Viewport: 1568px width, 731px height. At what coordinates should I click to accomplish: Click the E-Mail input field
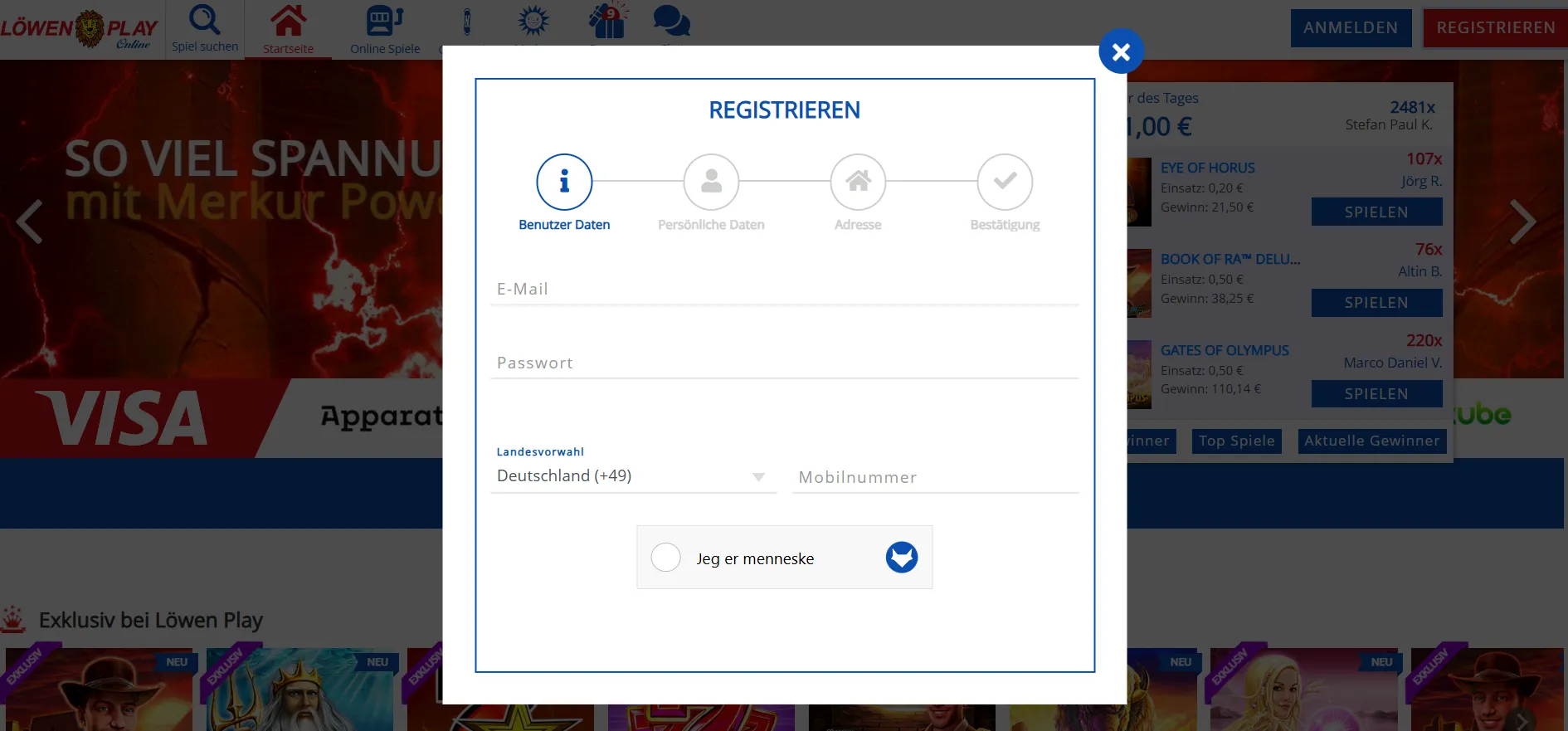coord(784,289)
